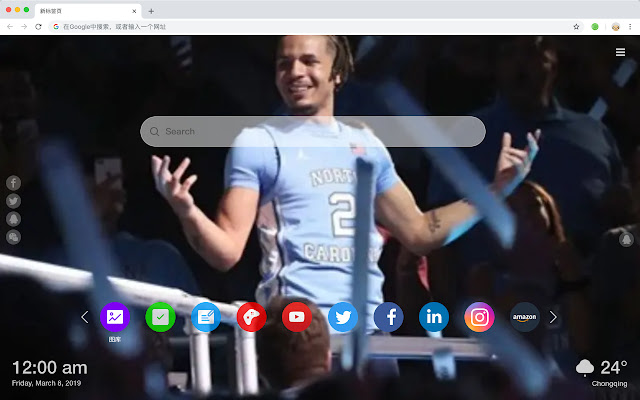
Task: Reload the page with the refresh button
Action: (x=38, y=27)
